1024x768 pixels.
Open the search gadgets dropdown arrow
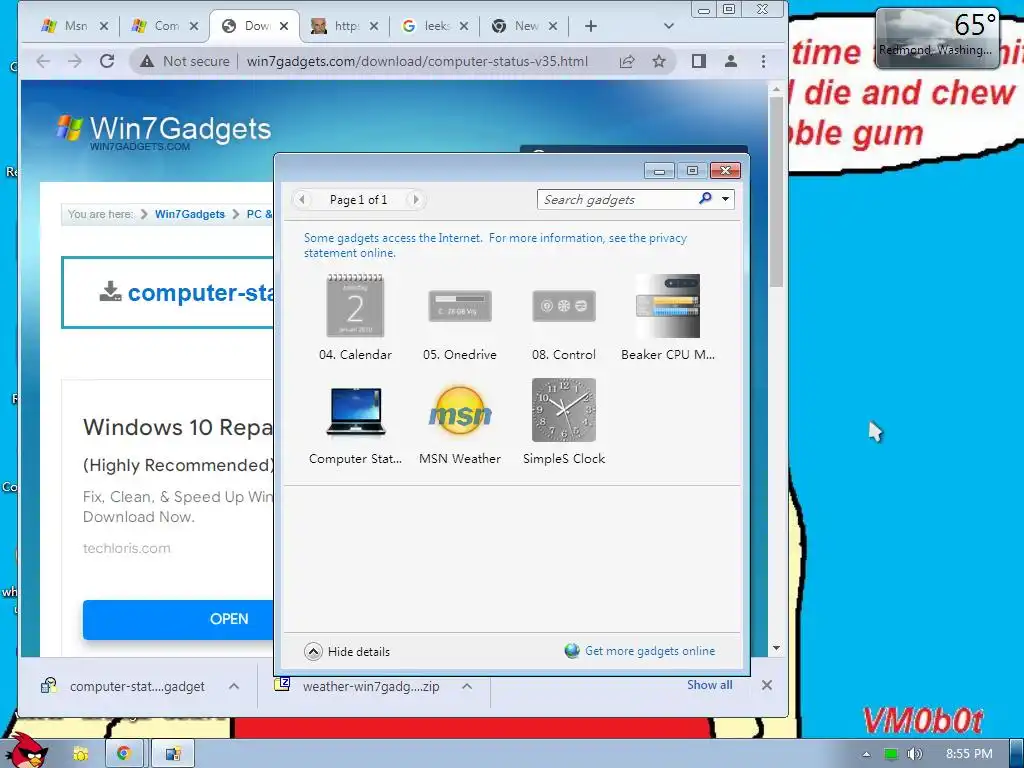(725, 199)
